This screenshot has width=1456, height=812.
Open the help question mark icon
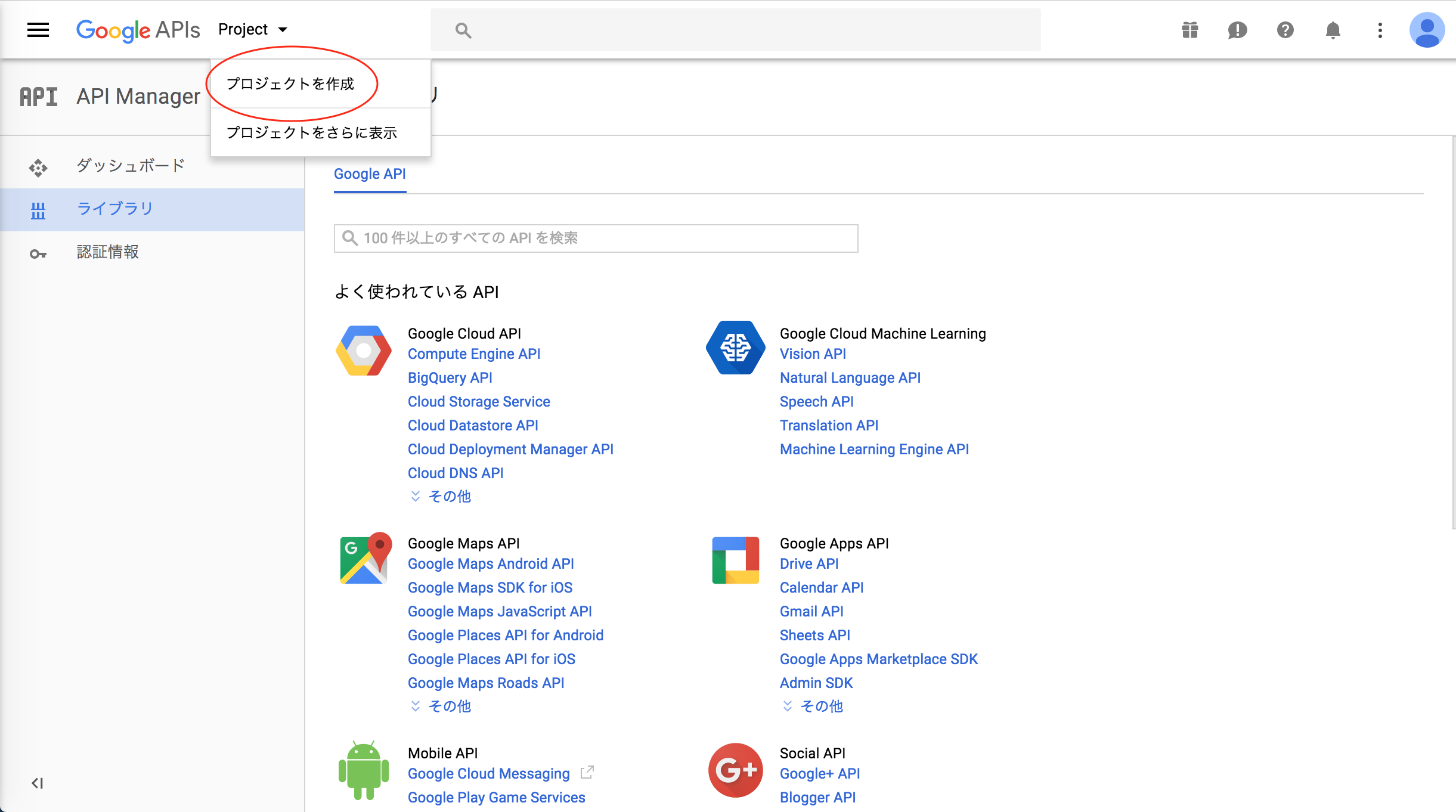tap(1285, 30)
